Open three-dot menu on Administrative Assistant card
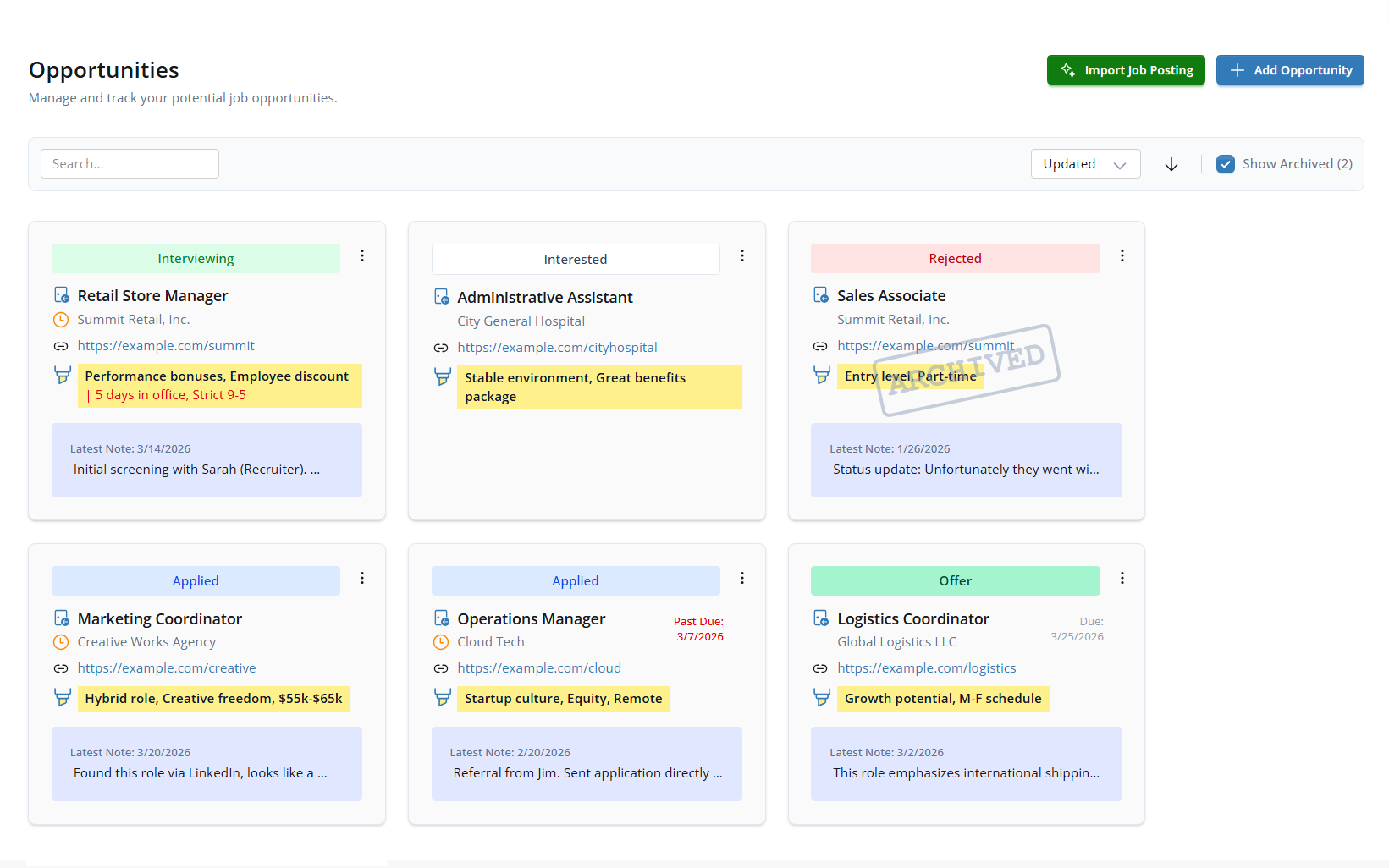The height and width of the screenshot is (868, 1389). [742, 255]
